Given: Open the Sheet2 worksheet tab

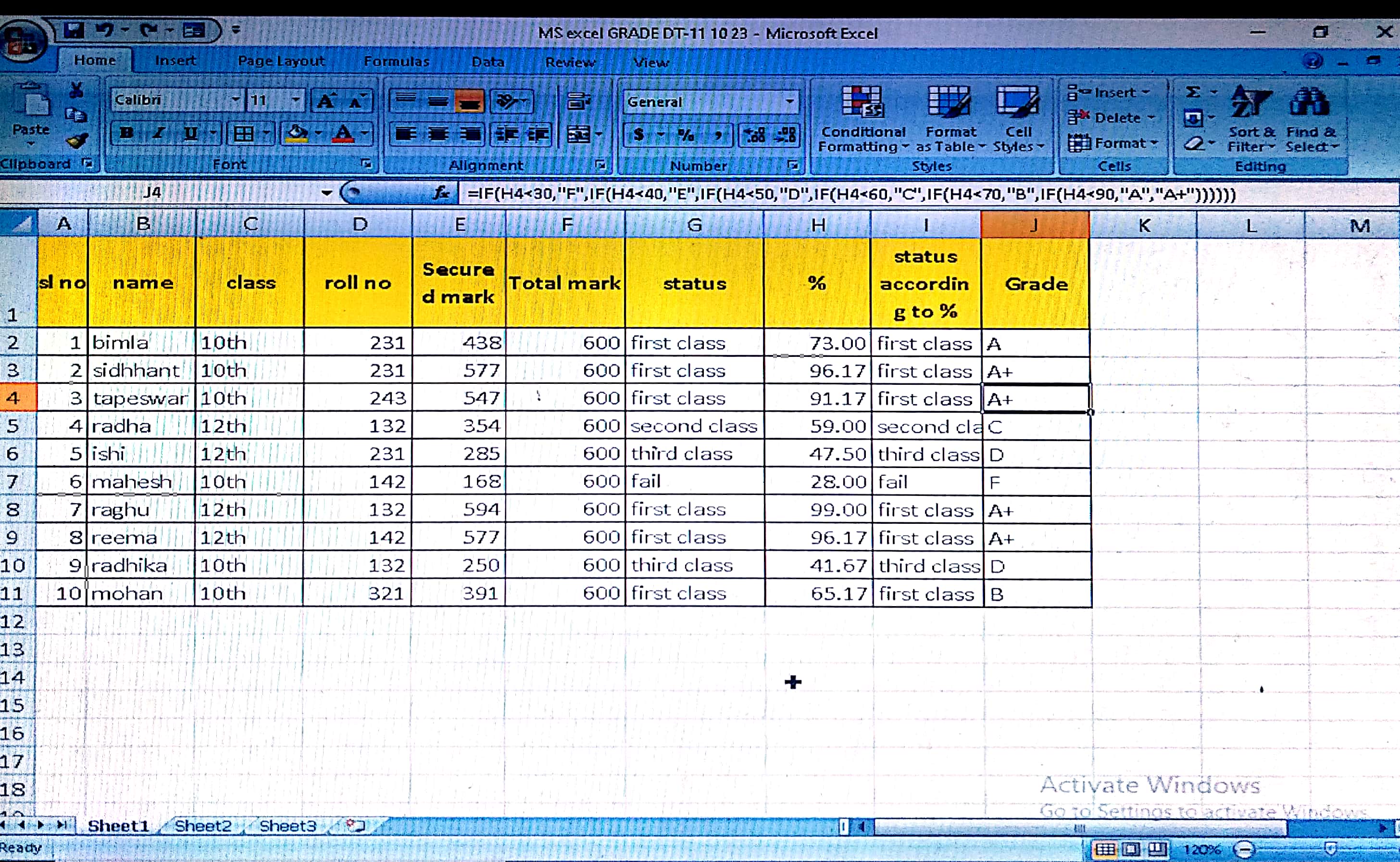Looking at the screenshot, I should pyautogui.click(x=203, y=825).
